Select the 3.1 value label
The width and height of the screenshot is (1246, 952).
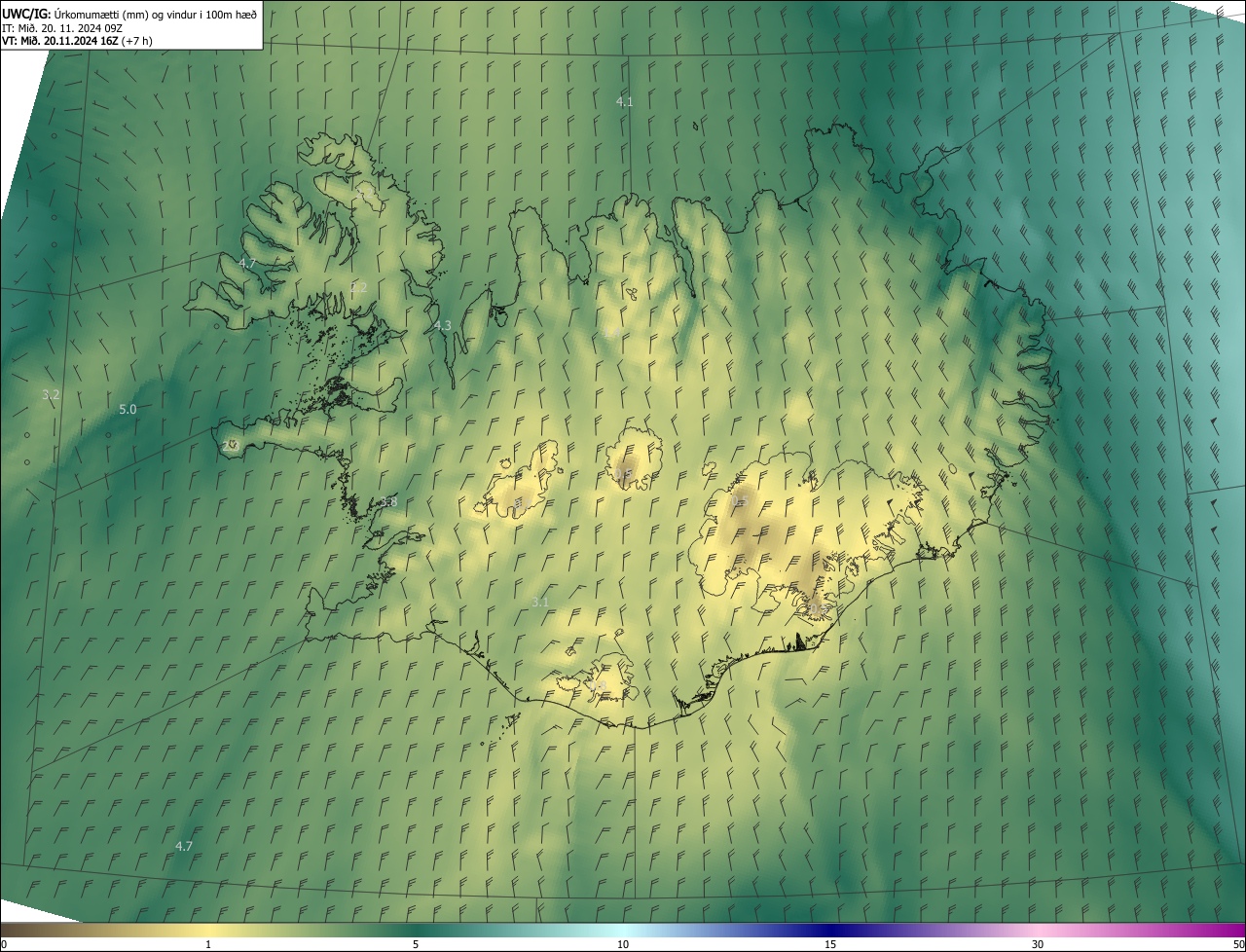540,602
